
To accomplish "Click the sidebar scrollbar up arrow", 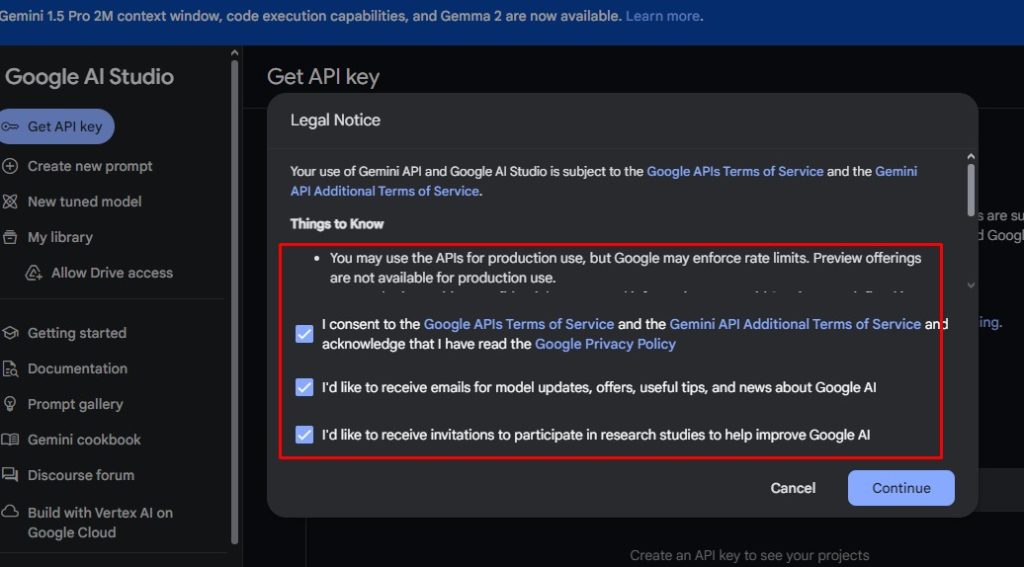I will click(234, 54).
